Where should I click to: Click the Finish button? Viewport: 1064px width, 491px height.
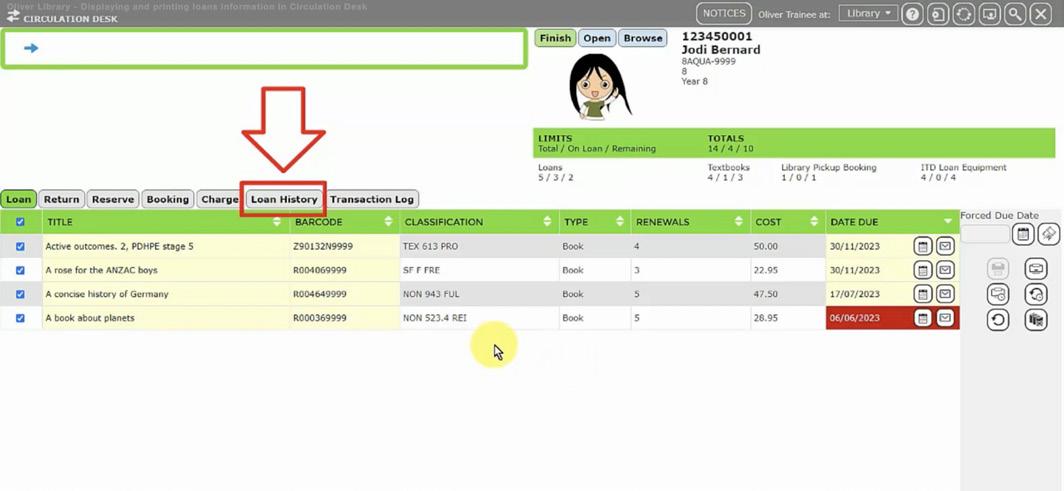pyautogui.click(x=555, y=38)
